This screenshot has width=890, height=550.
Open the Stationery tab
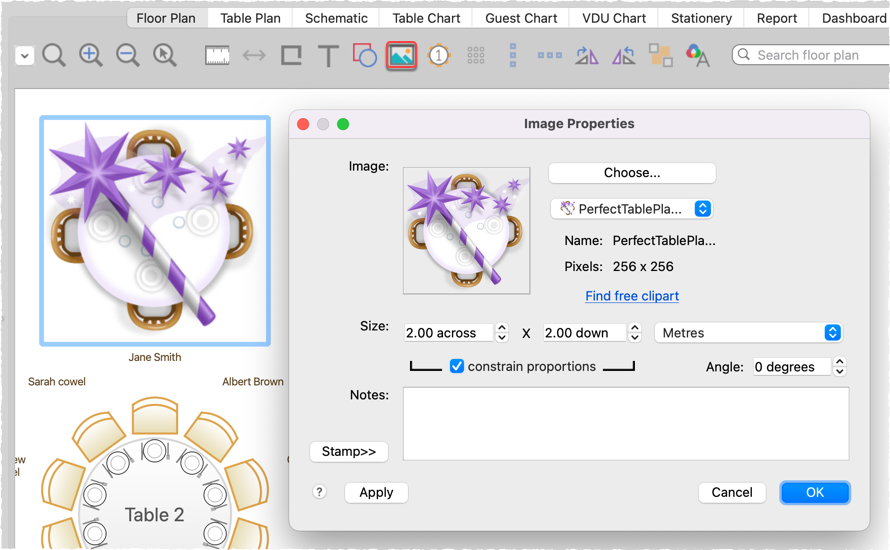coord(701,18)
